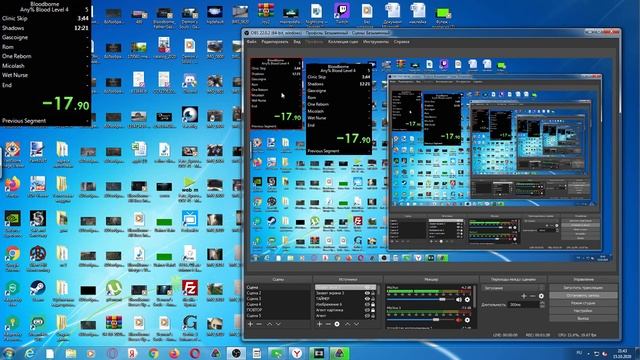
Task: Add a transition with the plus icon
Action: [524, 296]
